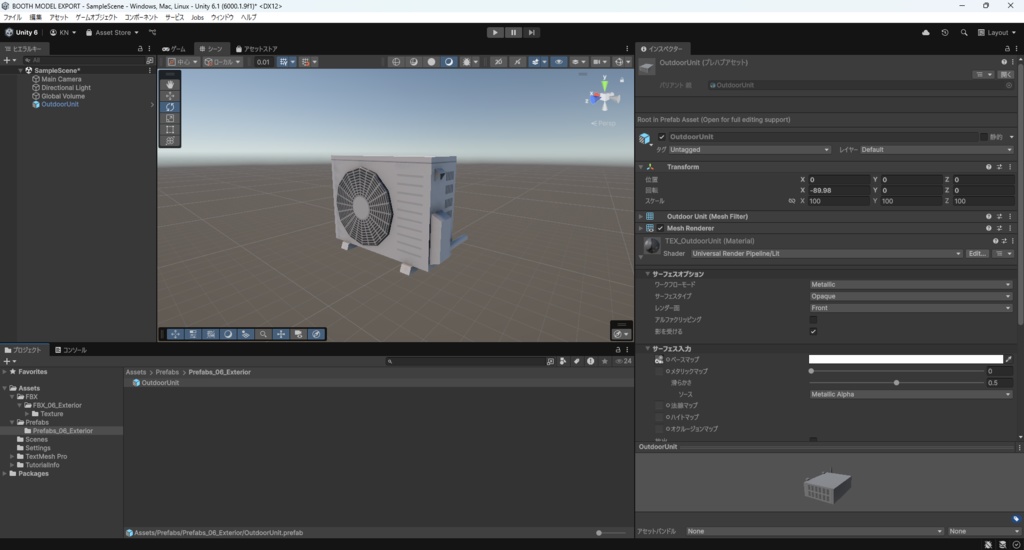Image resolution: width=1024 pixels, height=550 pixels.
Task: Open the Help menu (ヘルプ)
Action: [248, 18]
